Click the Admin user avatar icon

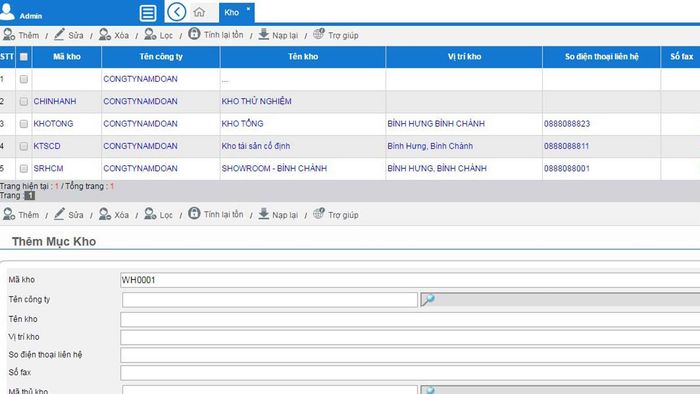coord(7,11)
